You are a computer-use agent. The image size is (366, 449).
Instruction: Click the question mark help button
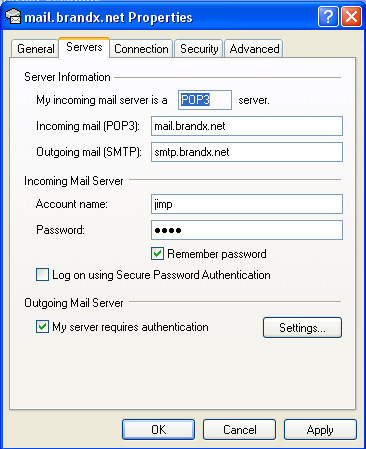click(x=328, y=17)
